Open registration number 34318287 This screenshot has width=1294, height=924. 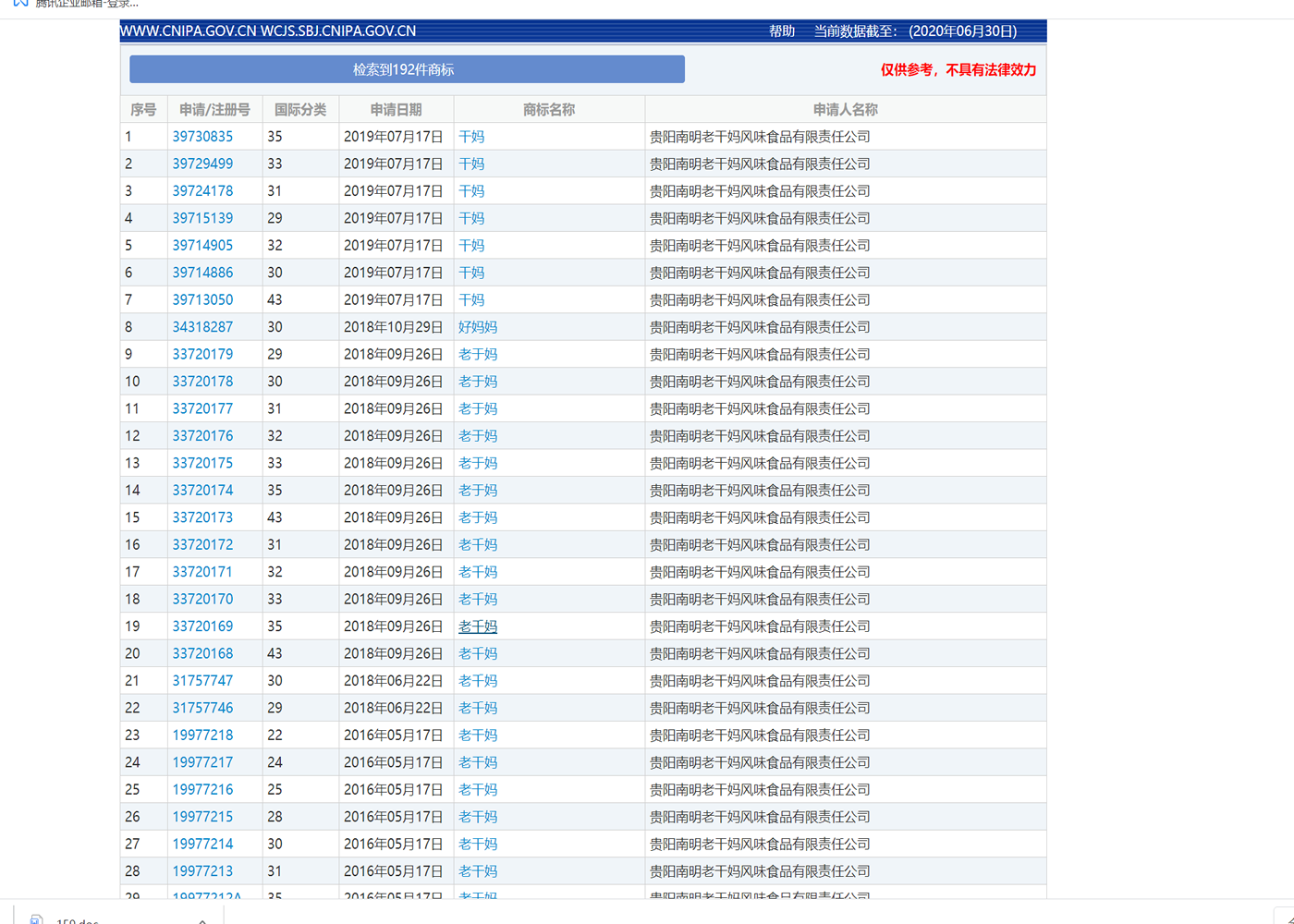pos(202,327)
